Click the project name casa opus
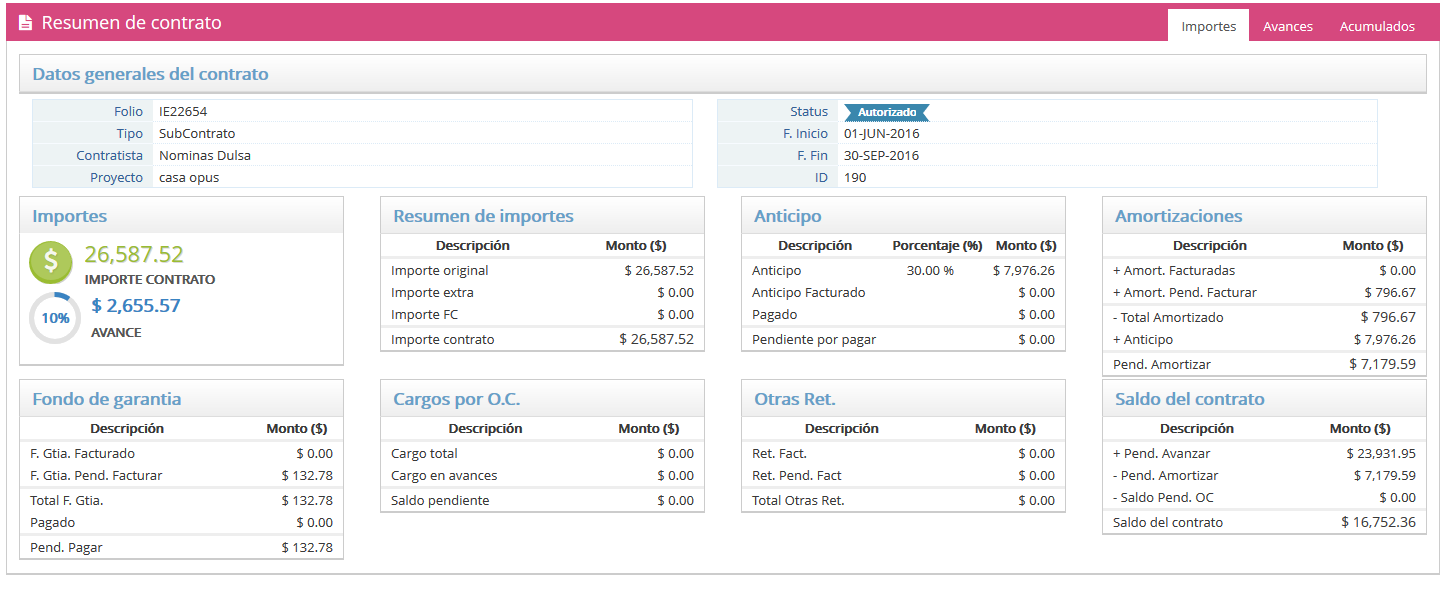The height and width of the screenshot is (589, 1445). point(189,177)
